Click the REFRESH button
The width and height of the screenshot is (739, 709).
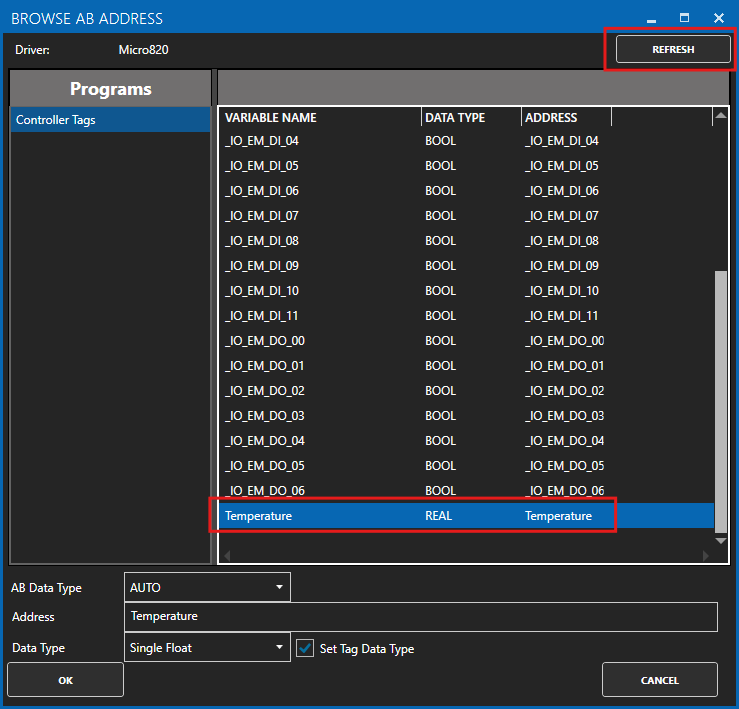coord(673,49)
